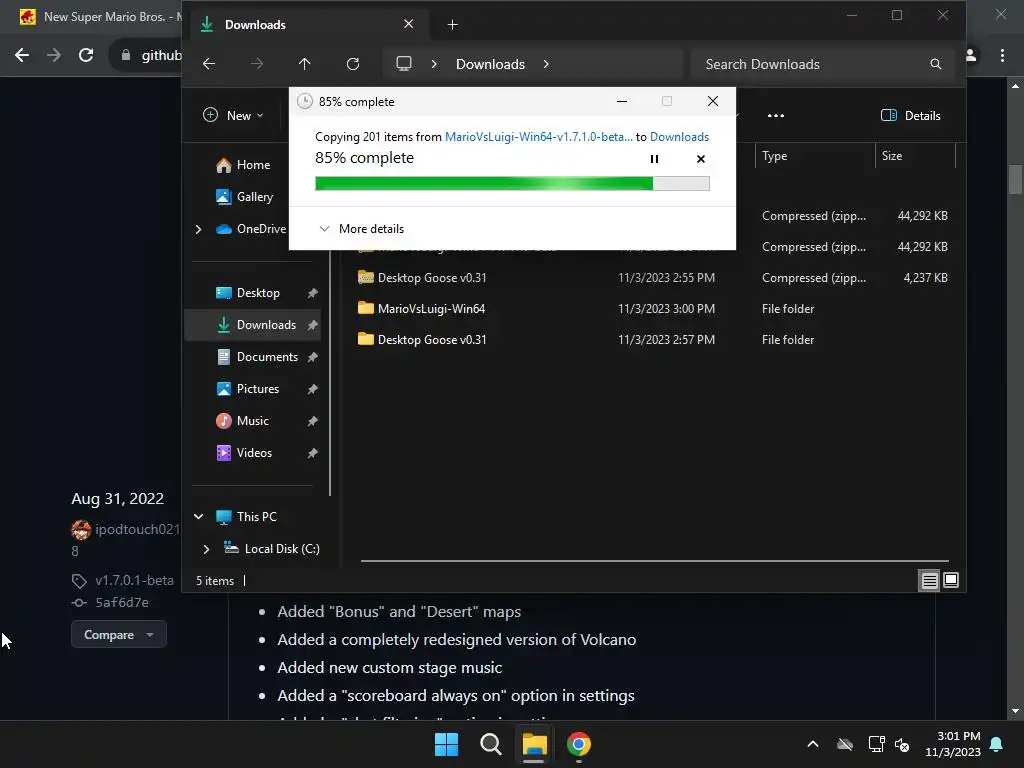Select This PC in the sidebar
1024x768 pixels.
246,517
